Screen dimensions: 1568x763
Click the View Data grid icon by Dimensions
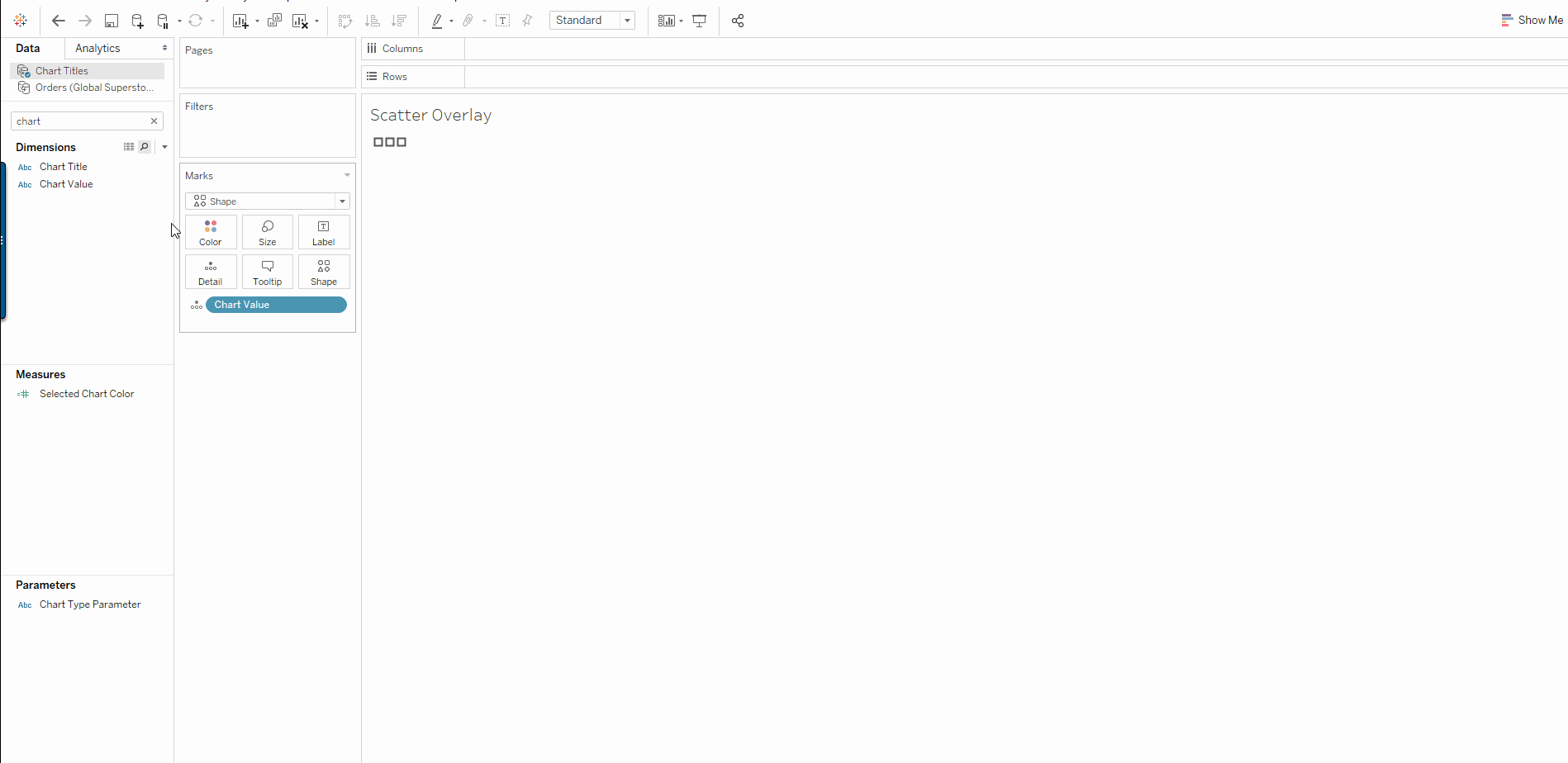[x=129, y=147]
